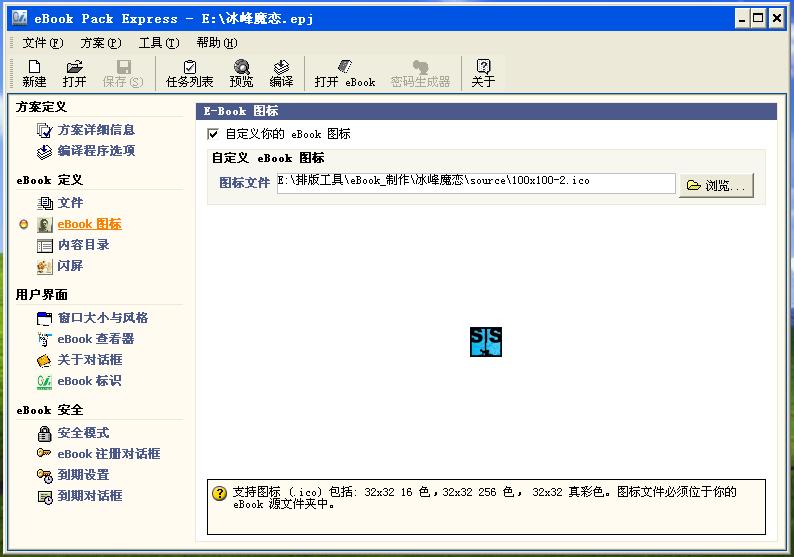Screen dimensions: 794x557
Task: Click the yellow question mark help icon
Action: pos(219,493)
